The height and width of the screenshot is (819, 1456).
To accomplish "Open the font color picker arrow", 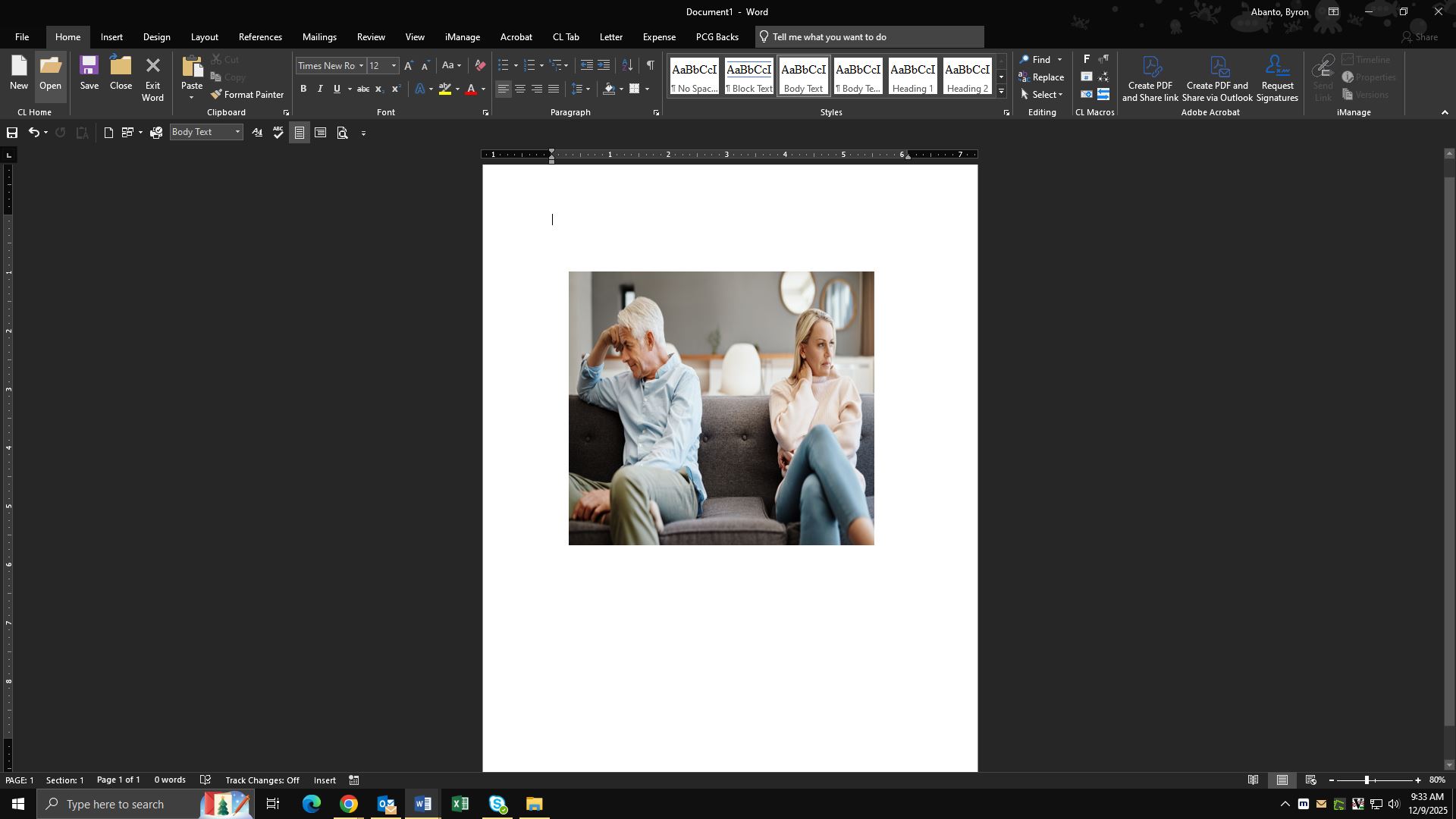I will click(x=484, y=89).
